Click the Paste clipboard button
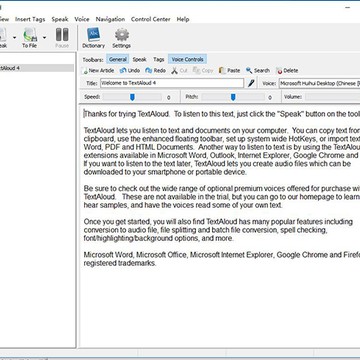Image resolution: width=360 pixels, height=360 pixels. point(230,71)
